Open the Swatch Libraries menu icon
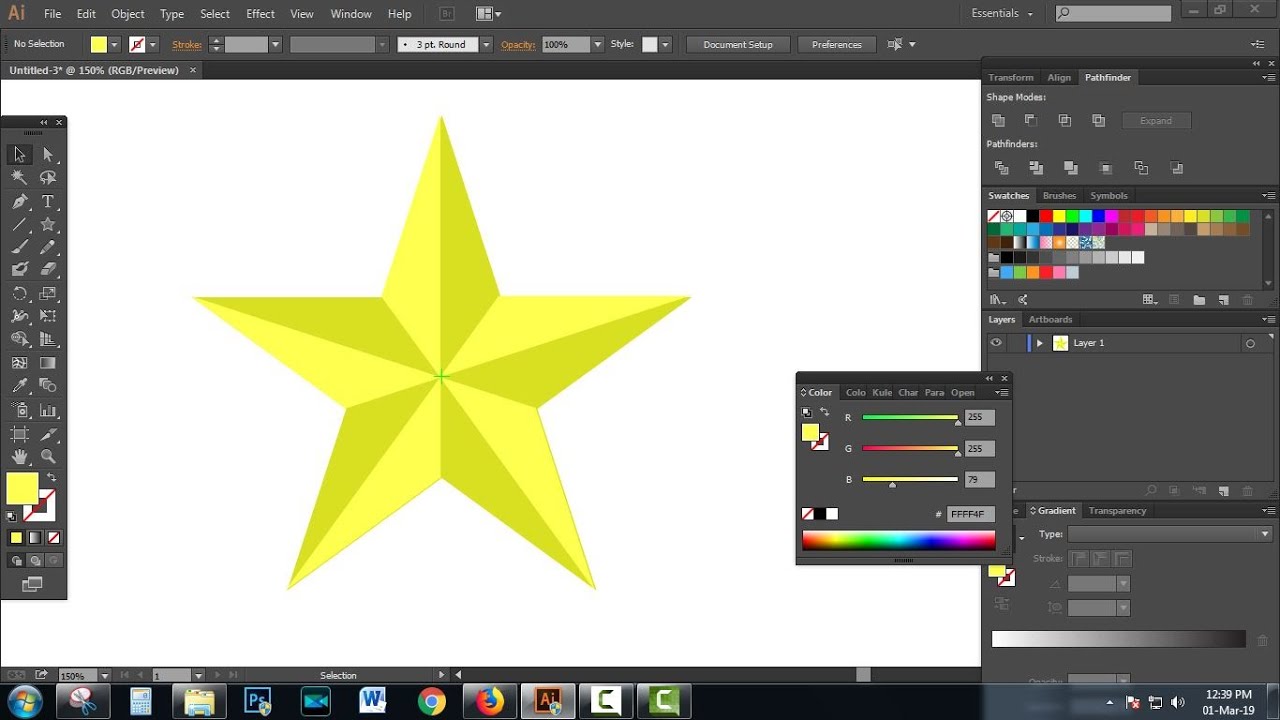1280x720 pixels. (x=996, y=299)
